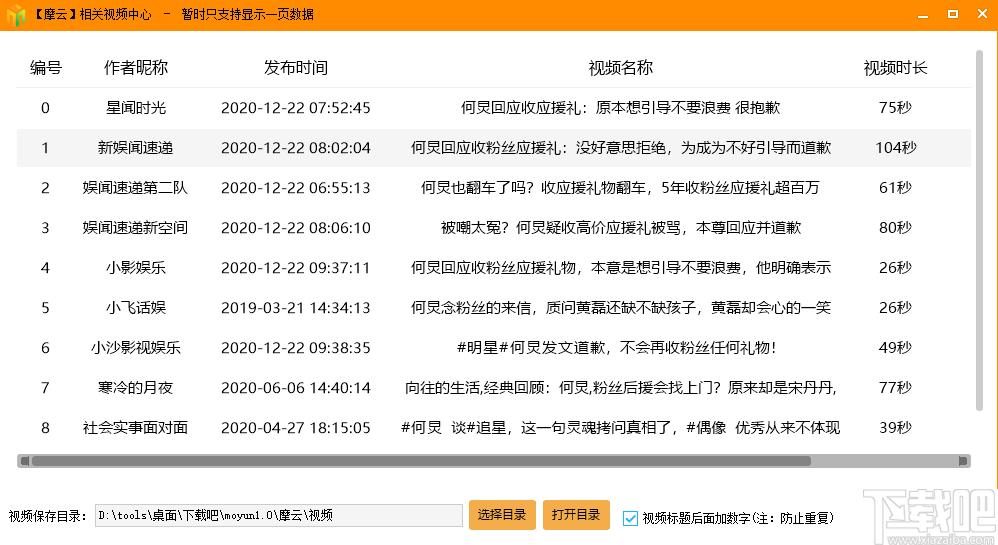Click the 摩云 app logo icon

coord(15,15)
